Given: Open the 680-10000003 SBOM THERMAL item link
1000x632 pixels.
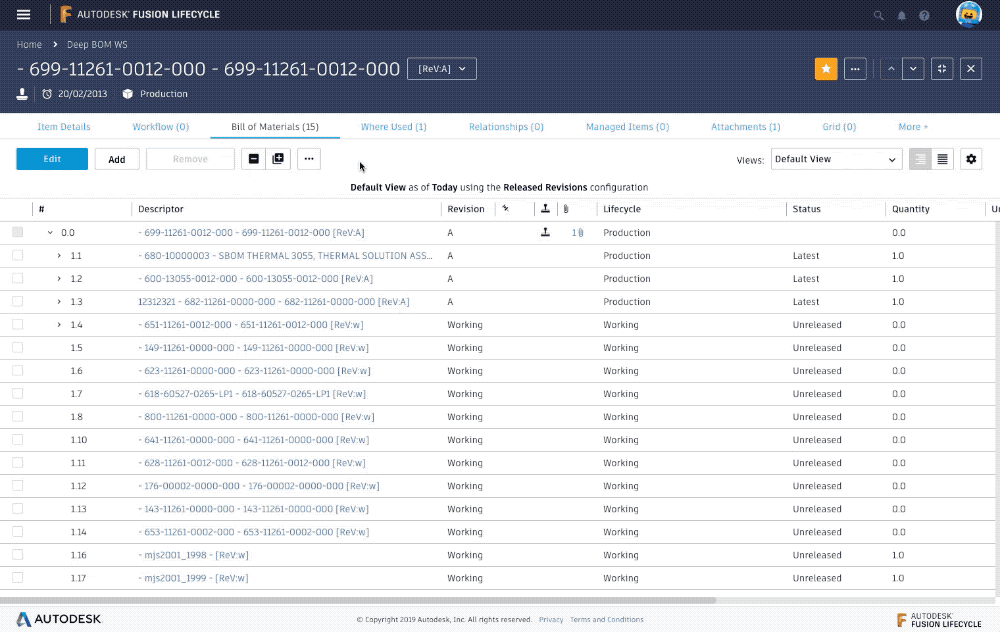Looking at the screenshot, I should 285,255.
